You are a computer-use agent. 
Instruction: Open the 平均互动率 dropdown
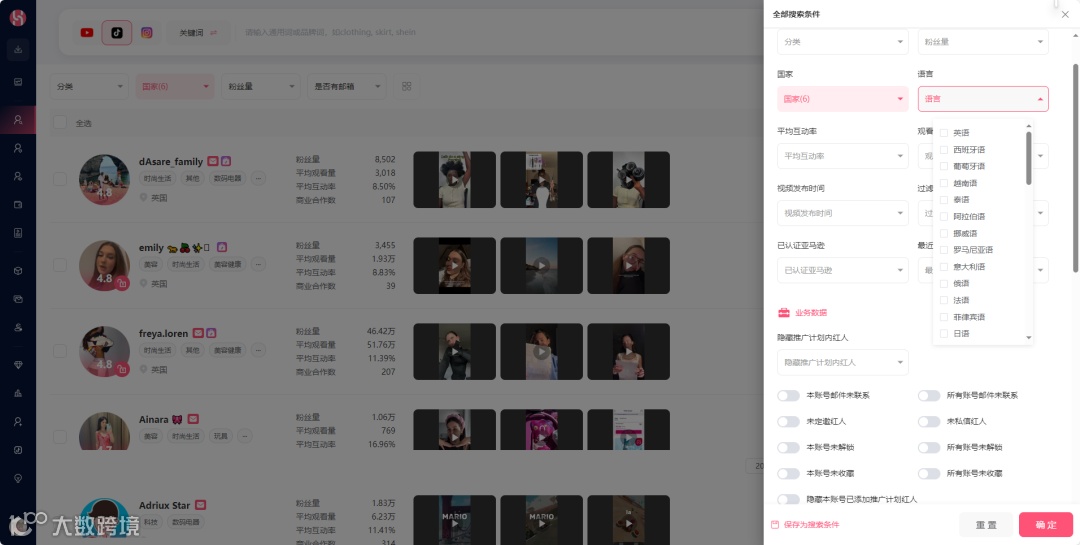pos(842,156)
